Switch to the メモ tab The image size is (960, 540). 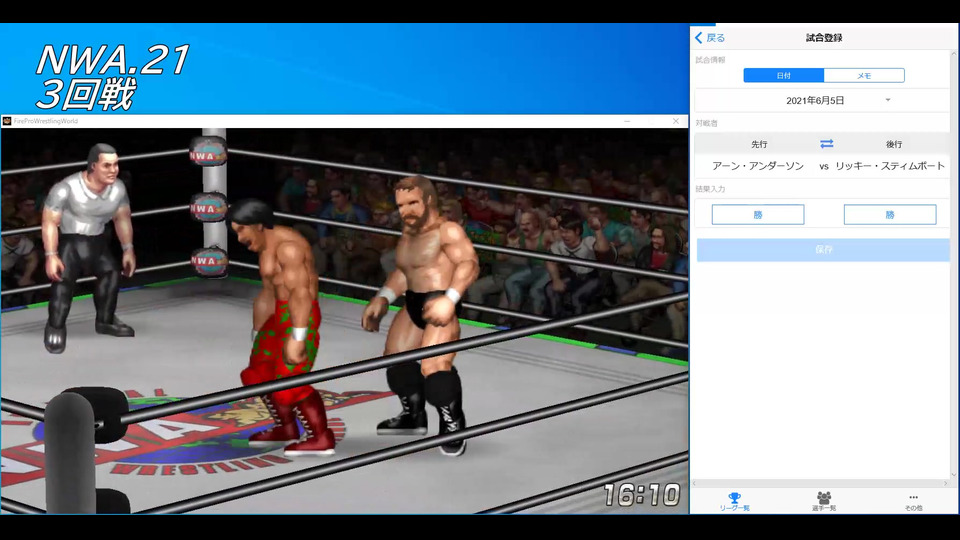(864, 75)
